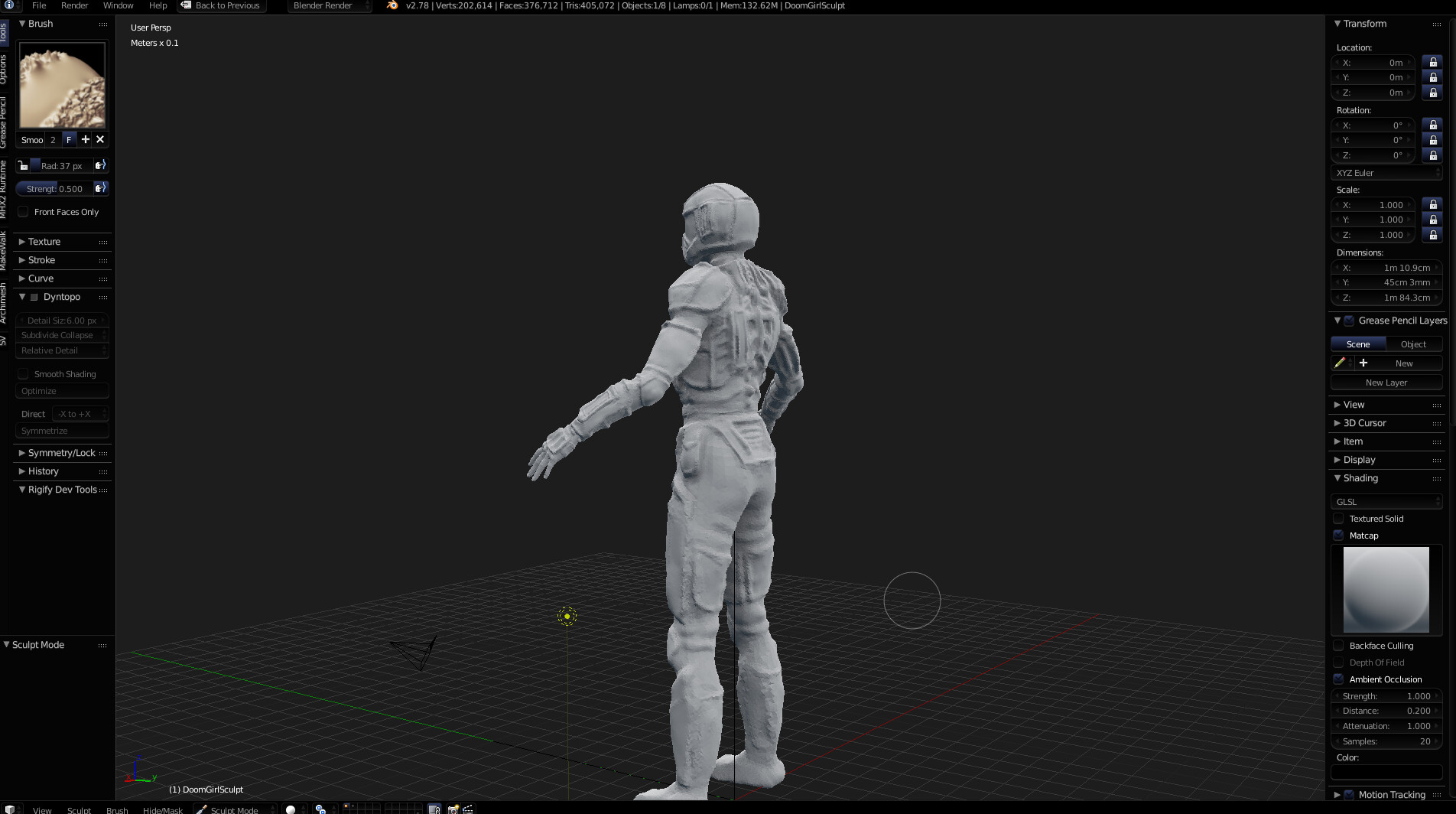Switch to the Object tab in Grease Pencil Layers

1413,344
